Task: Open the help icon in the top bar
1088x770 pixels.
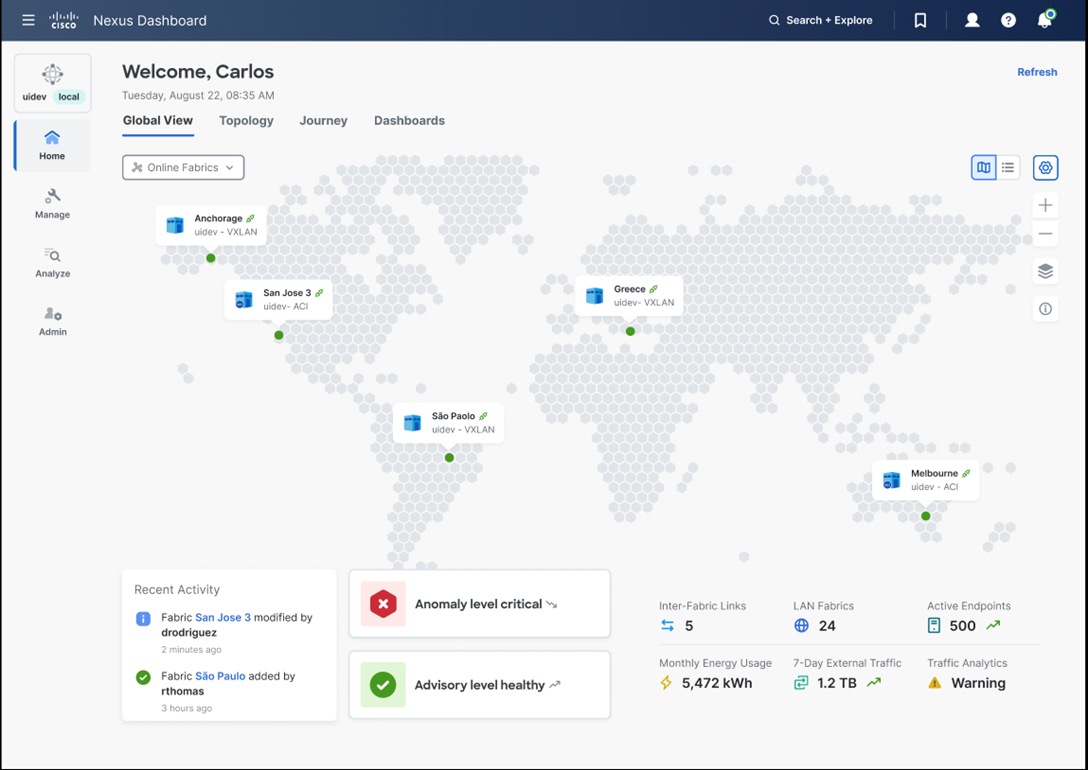Action: [x=1008, y=19]
